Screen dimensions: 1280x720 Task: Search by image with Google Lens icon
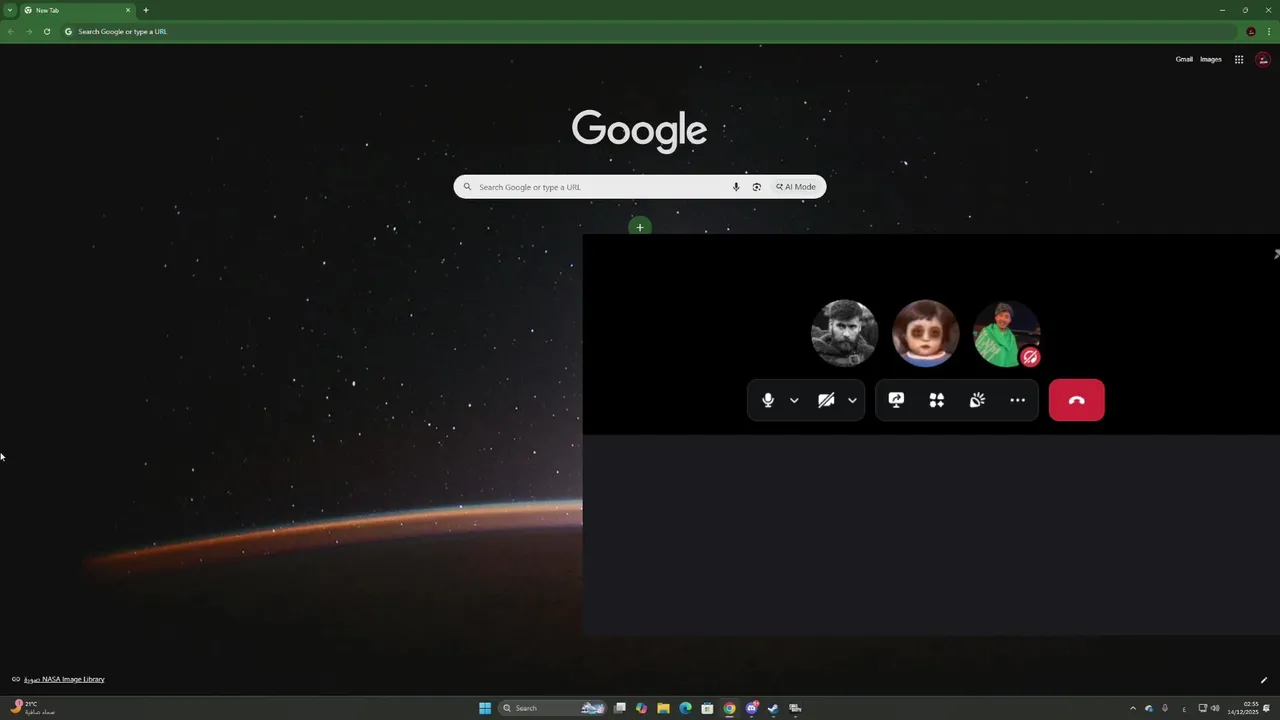(757, 187)
